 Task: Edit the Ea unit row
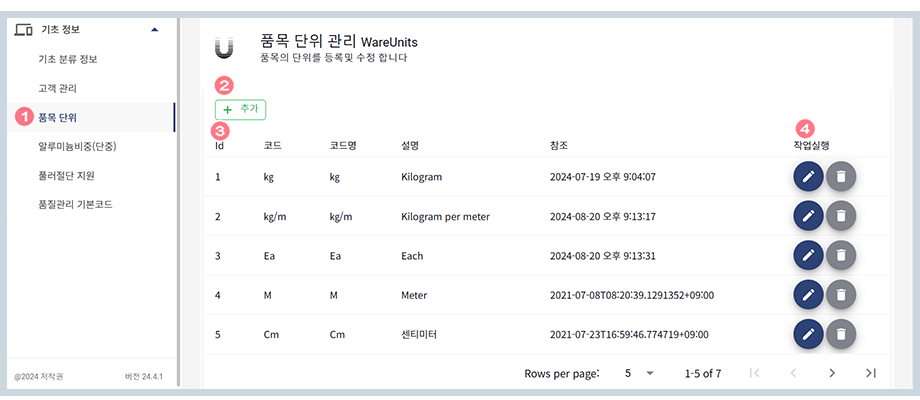click(808, 255)
